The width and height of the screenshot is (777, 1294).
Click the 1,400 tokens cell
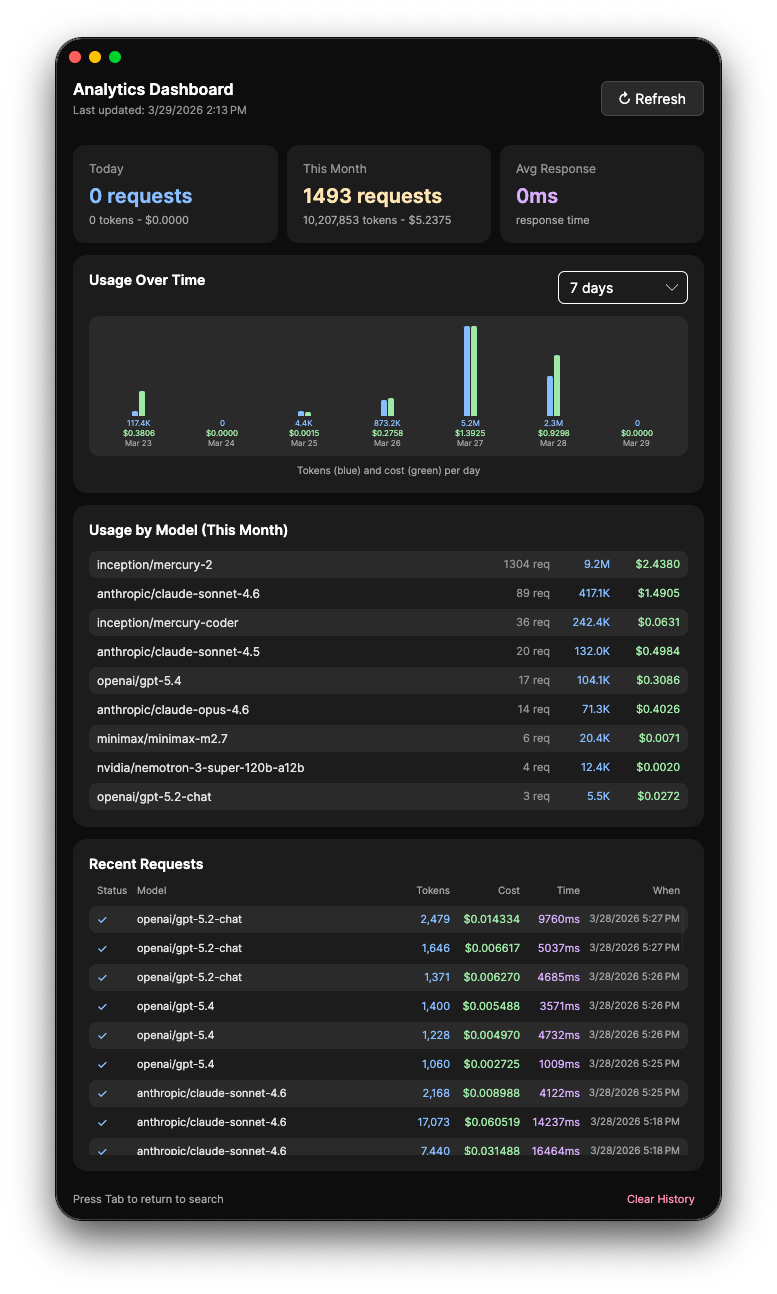(x=435, y=1006)
